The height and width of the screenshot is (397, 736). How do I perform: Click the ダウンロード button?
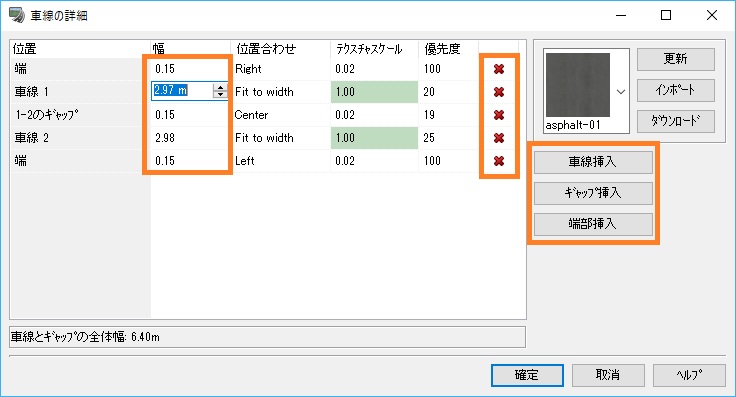click(x=675, y=121)
